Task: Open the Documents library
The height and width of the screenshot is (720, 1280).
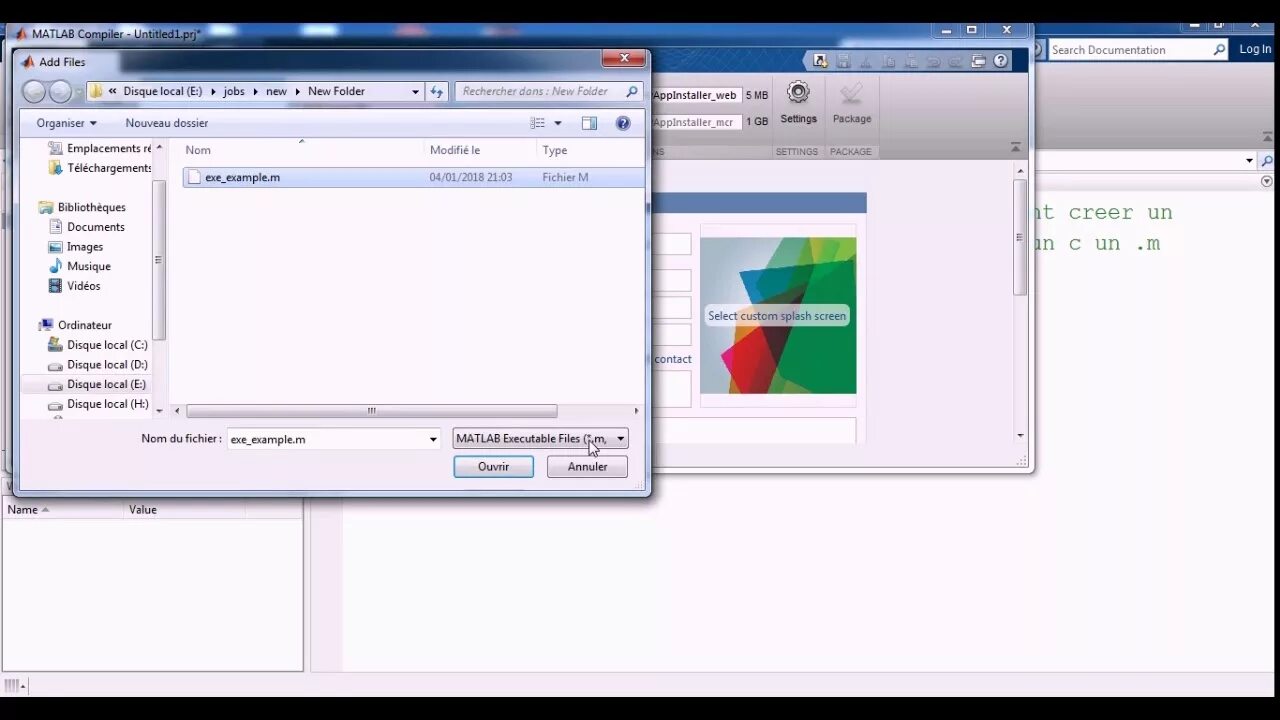Action: click(x=87, y=227)
